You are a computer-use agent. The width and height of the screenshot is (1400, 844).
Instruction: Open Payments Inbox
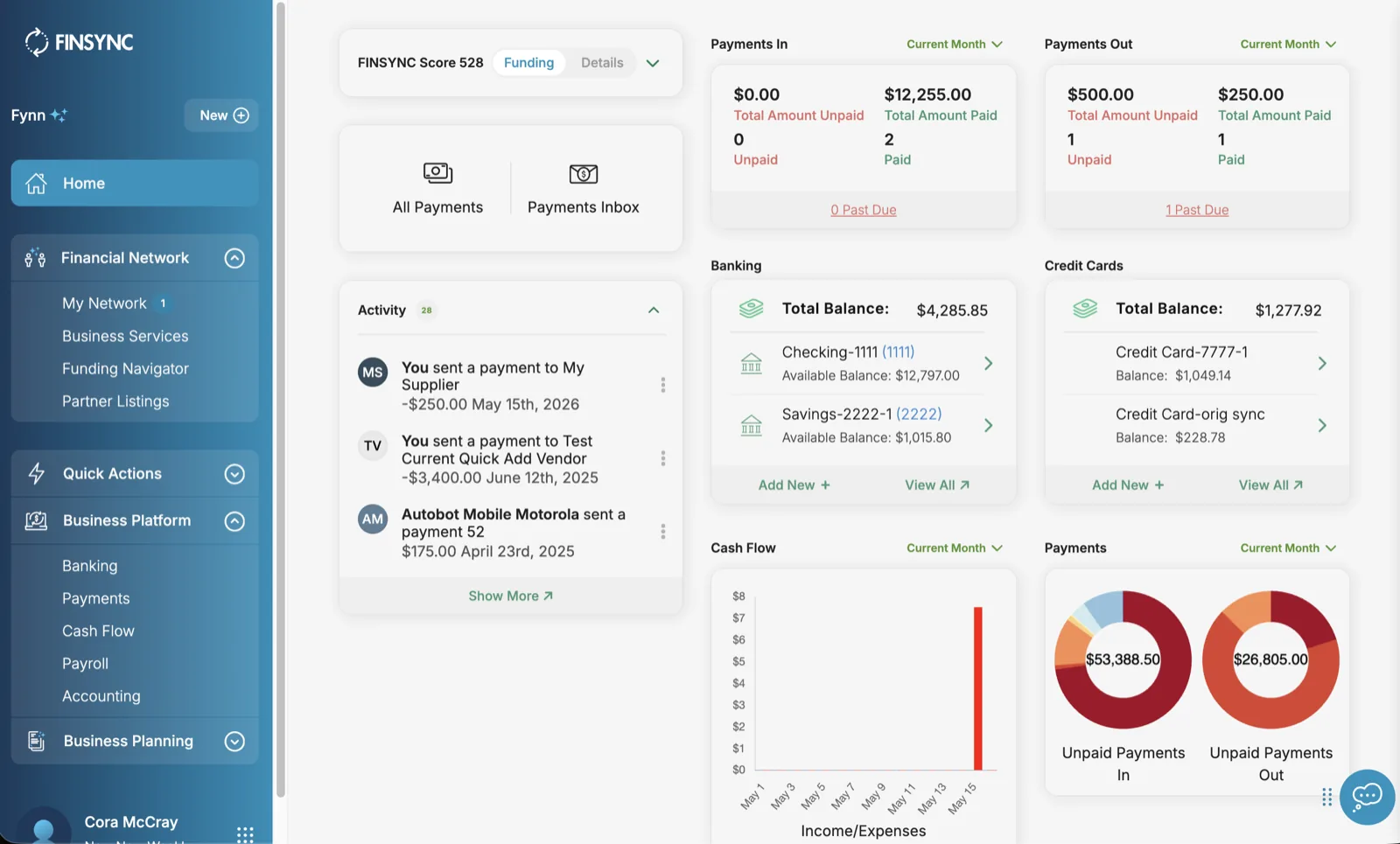coord(583,188)
